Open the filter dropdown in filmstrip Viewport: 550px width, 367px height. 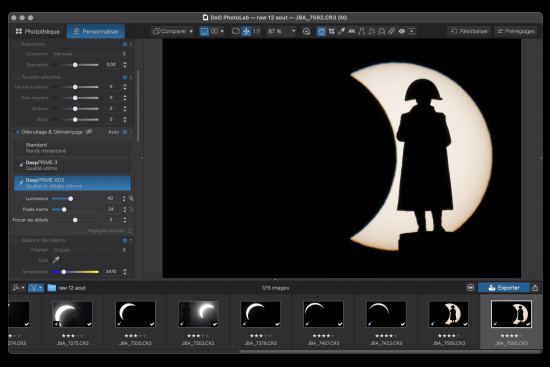(x=36, y=288)
